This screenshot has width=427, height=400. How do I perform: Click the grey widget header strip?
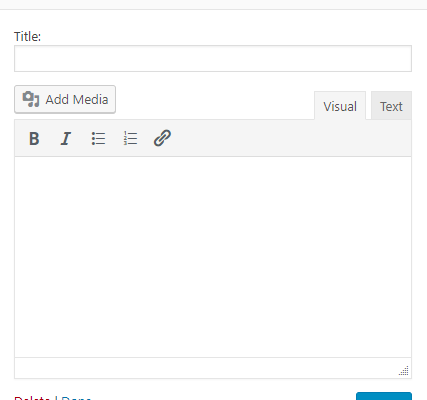213,4
